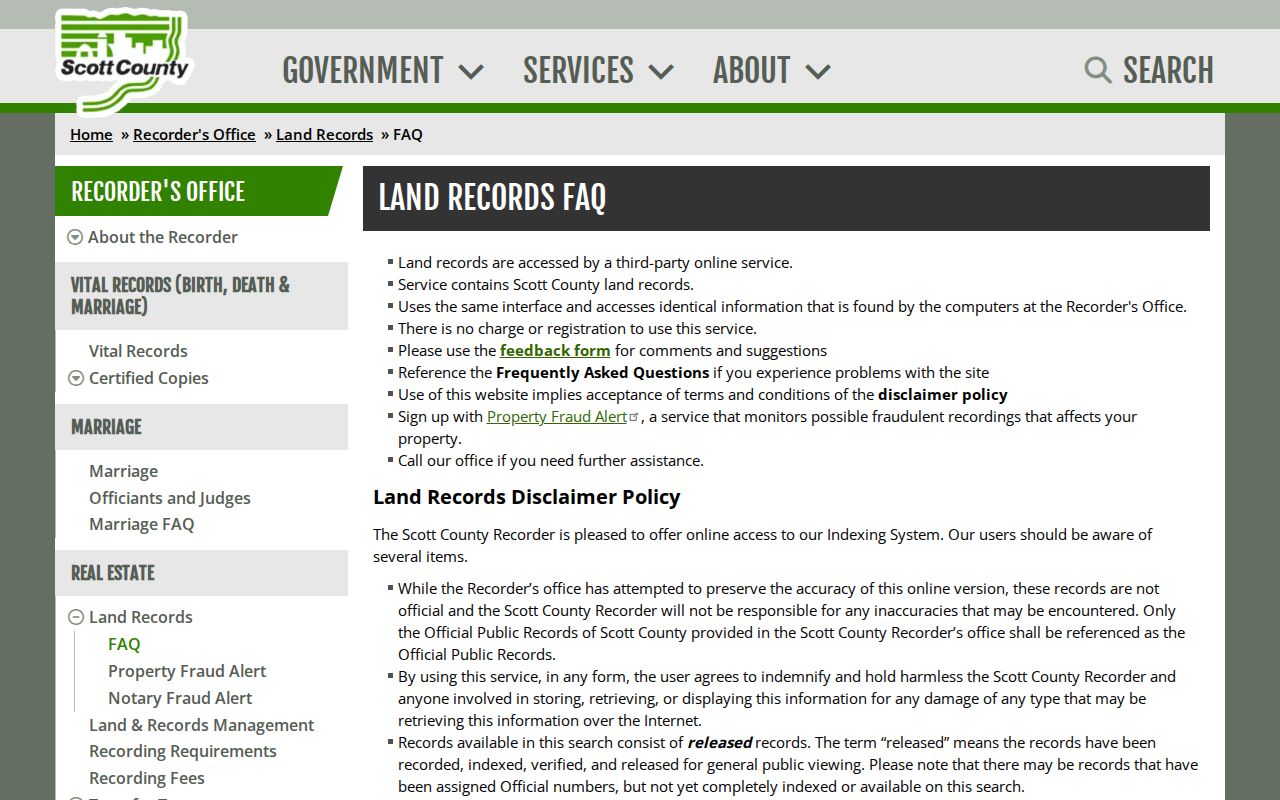Expand the Services menu chevron
This screenshot has width=1280, height=800.
pyautogui.click(x=661, y=71)
